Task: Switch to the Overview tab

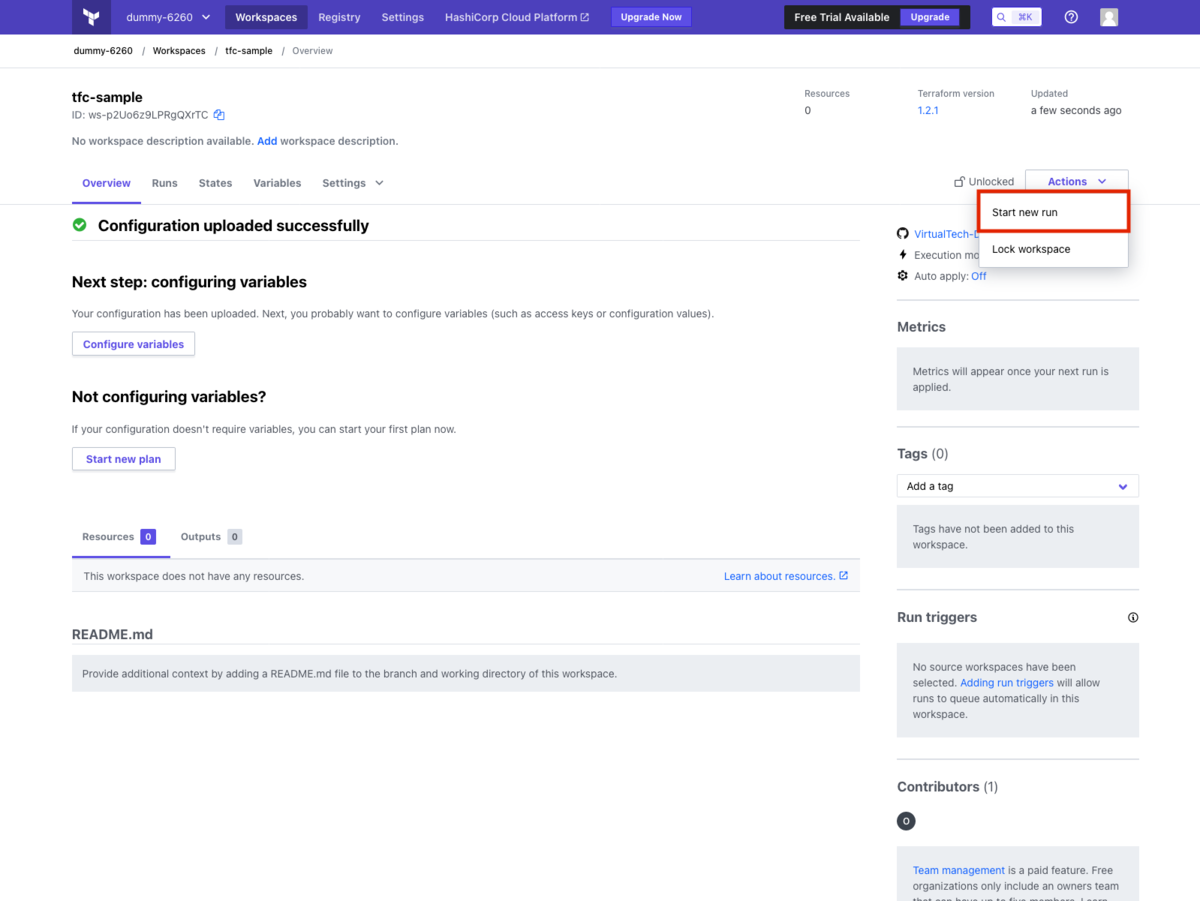Action: tap(106, 183)
